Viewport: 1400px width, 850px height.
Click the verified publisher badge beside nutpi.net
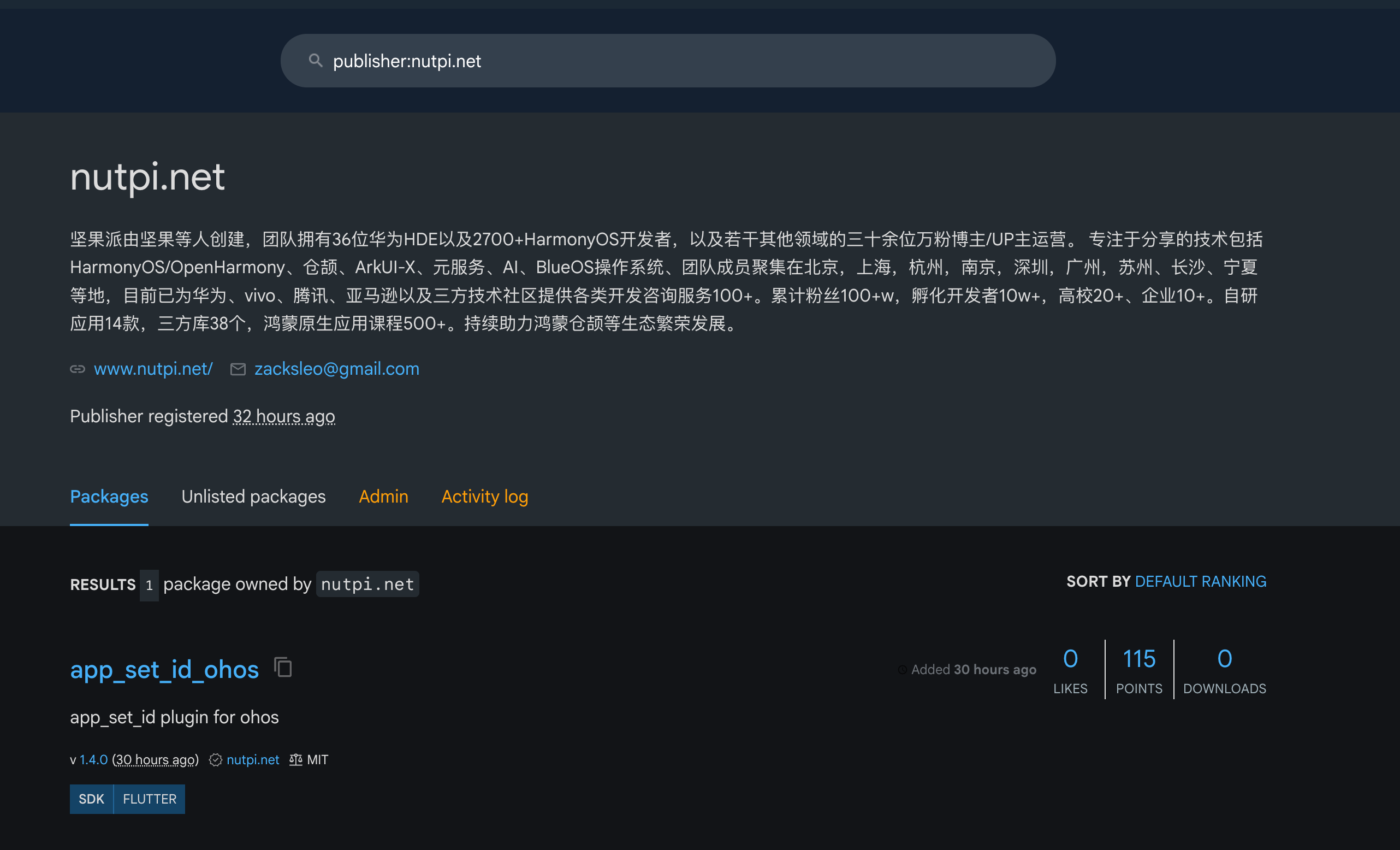pyautogui.click(x=216, y=760)
